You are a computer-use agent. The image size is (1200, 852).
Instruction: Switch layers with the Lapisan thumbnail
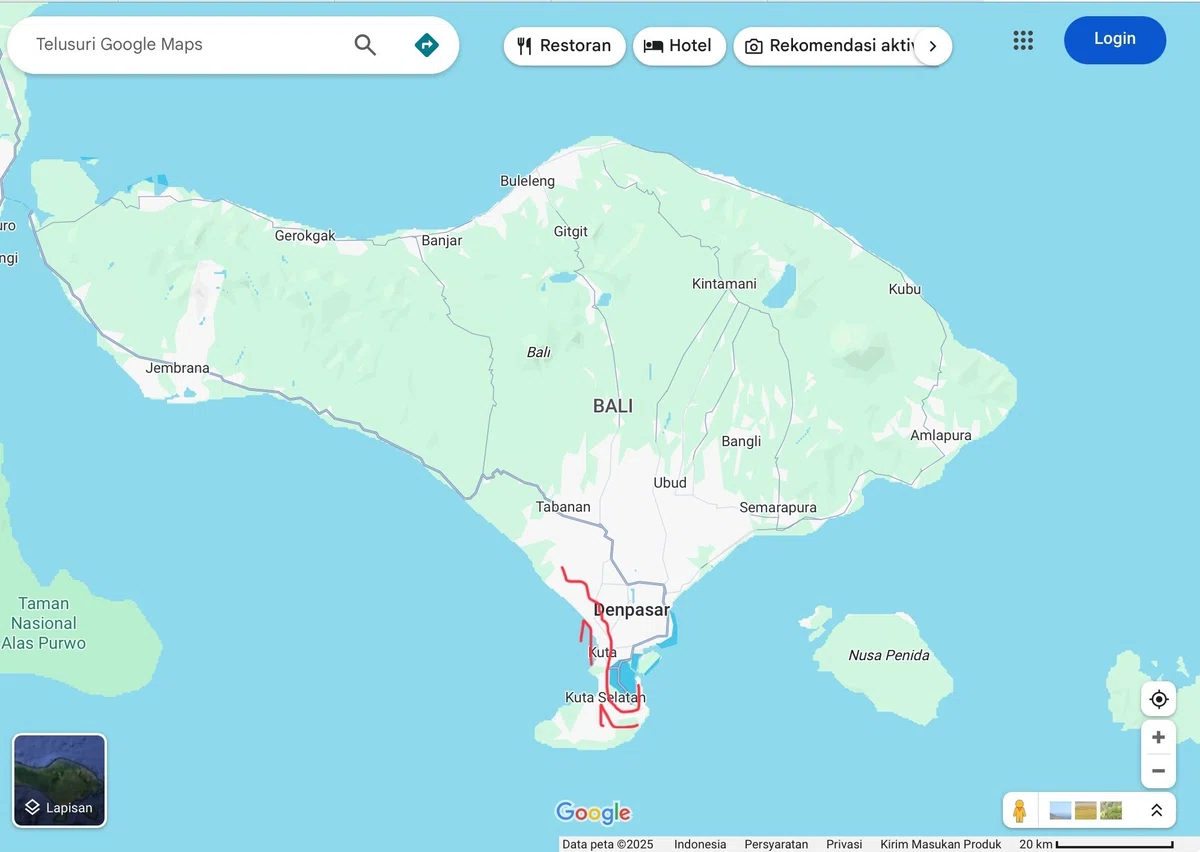59,781
